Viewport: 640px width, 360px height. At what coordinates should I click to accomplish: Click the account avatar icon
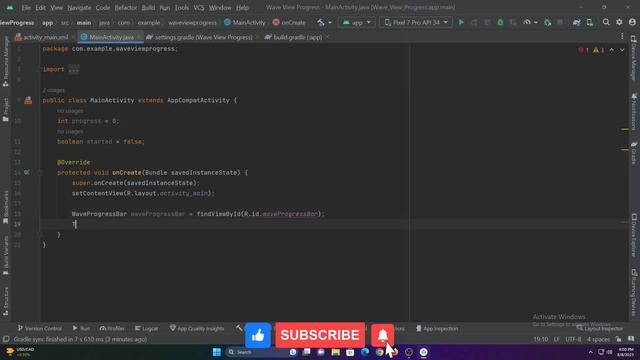tap(632, 22)
